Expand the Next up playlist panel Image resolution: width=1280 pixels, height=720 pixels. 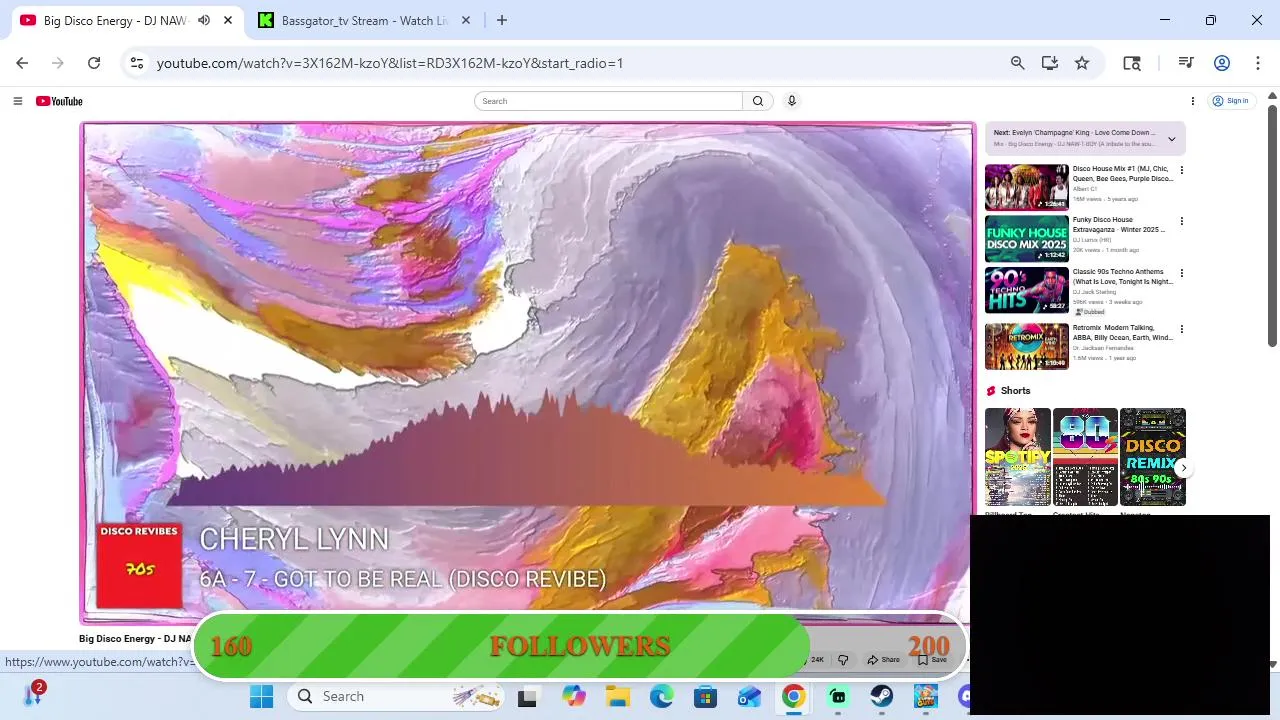[1172, 139]
